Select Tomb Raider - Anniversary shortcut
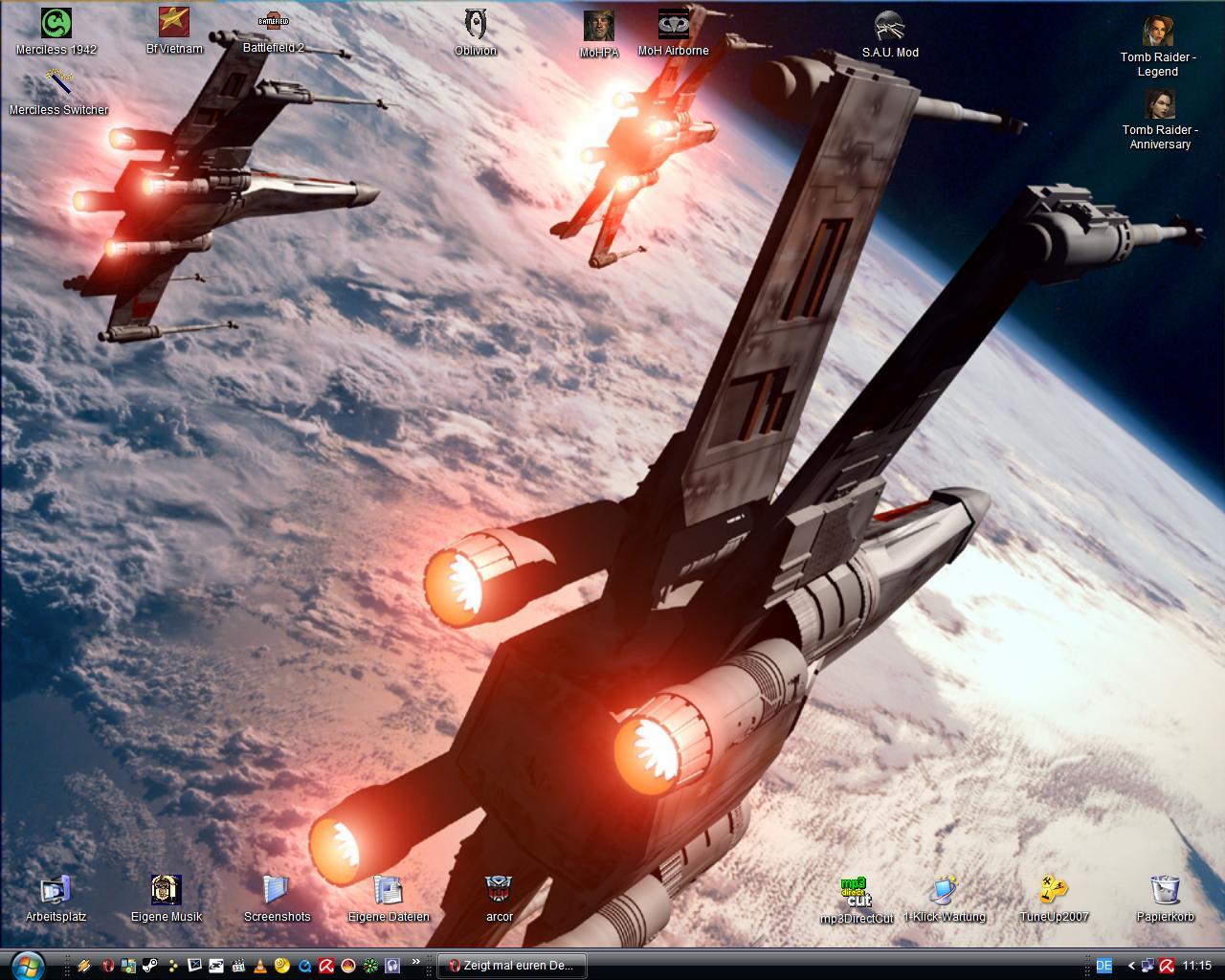1225x980 pixels. (x=1160, y=119)
